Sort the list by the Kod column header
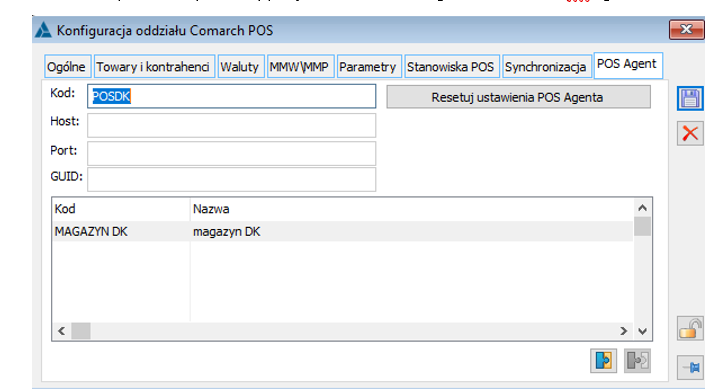Viewport: 717px width, 389px height. (x=121, y=209)
